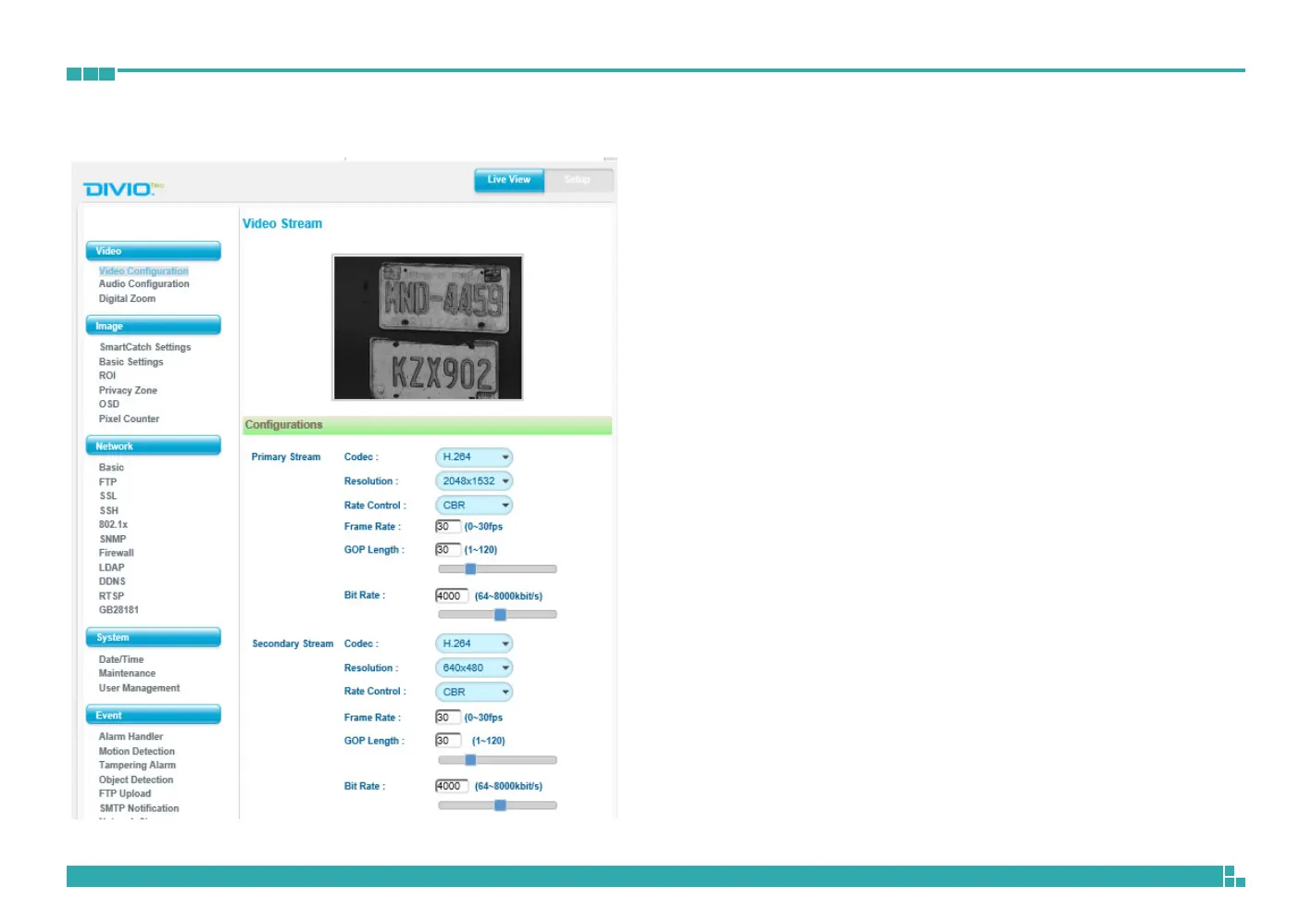This screenshot has width=1312, height=924.
Task: Open the RTSP settings
Action: point(111,596)
